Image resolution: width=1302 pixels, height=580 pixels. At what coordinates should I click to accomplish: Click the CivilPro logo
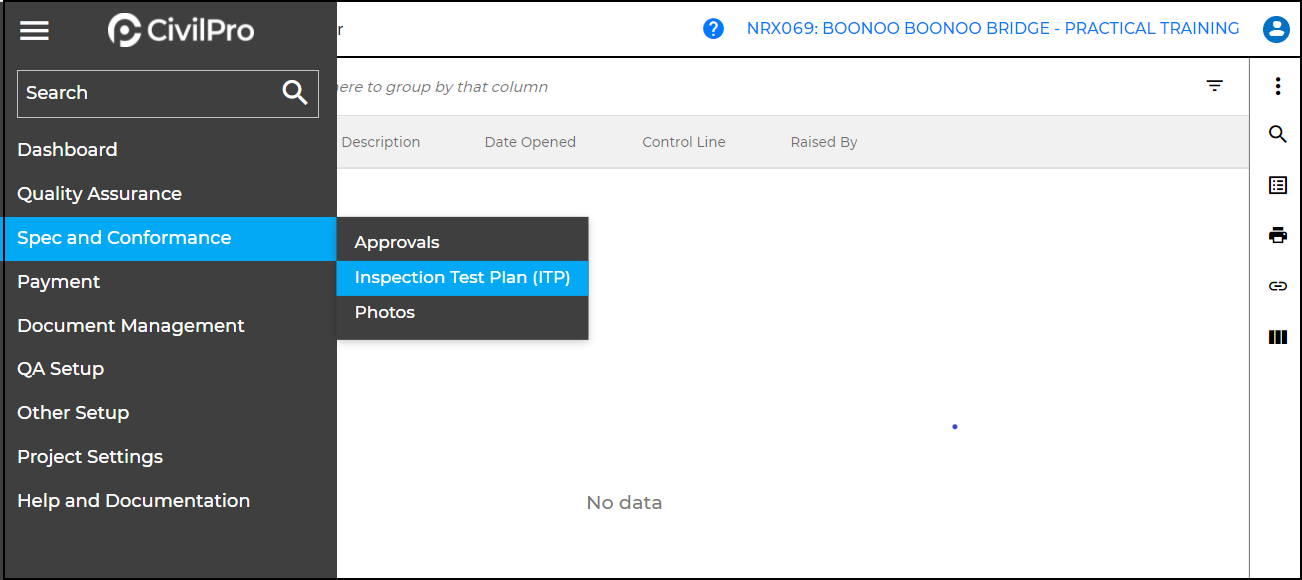[181, 31]
